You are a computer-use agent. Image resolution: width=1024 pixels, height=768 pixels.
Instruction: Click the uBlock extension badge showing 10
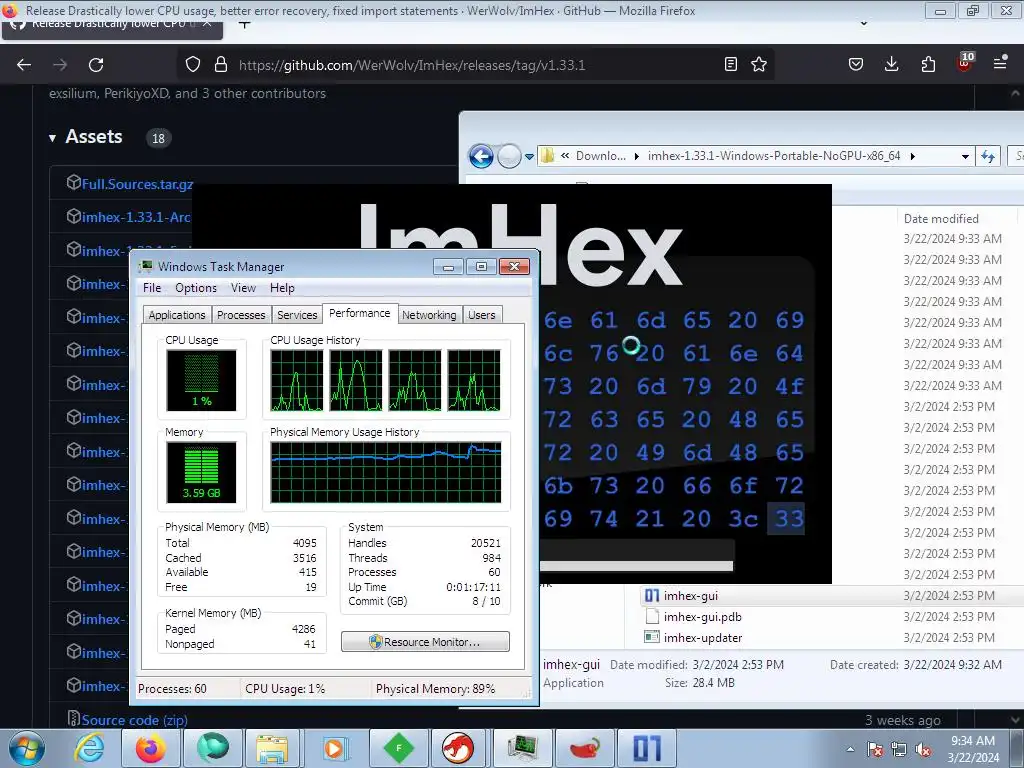[965, 61]
